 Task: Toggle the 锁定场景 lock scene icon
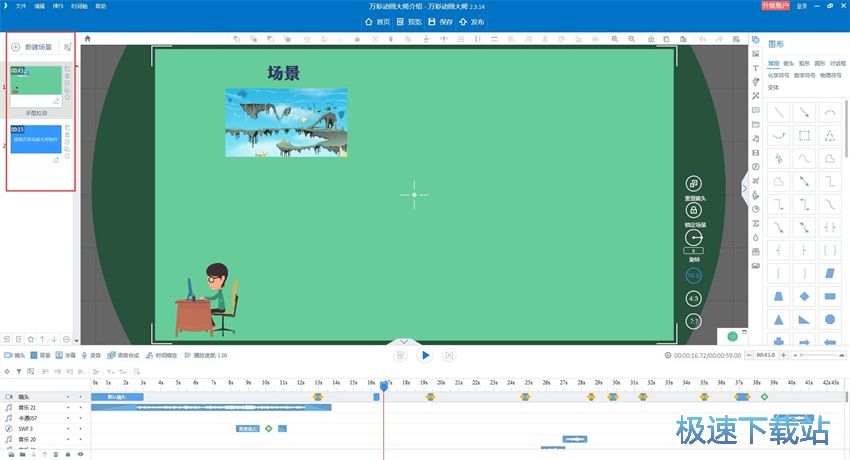pos(693,210)
